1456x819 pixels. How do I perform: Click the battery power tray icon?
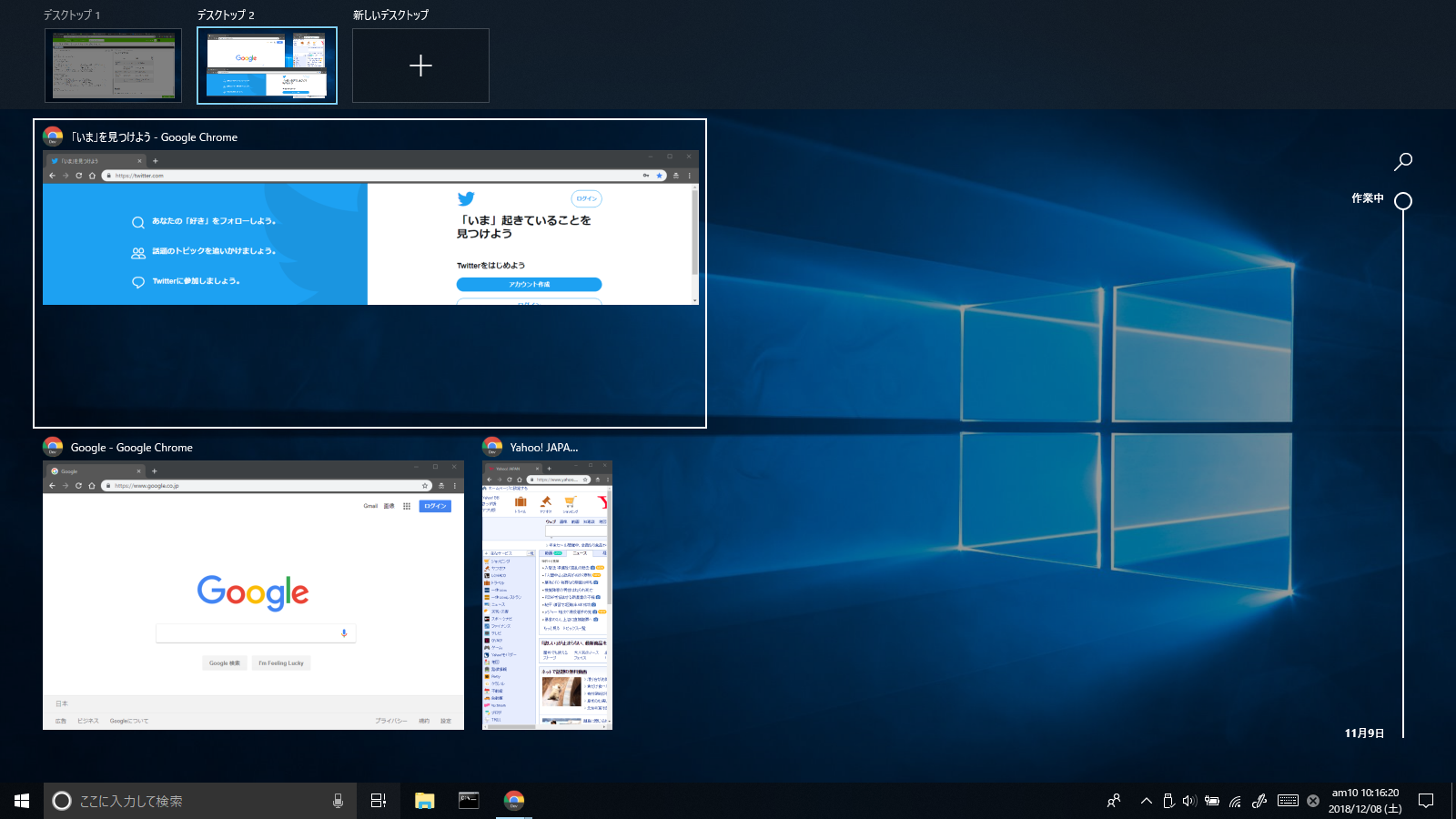[1212, 801]
